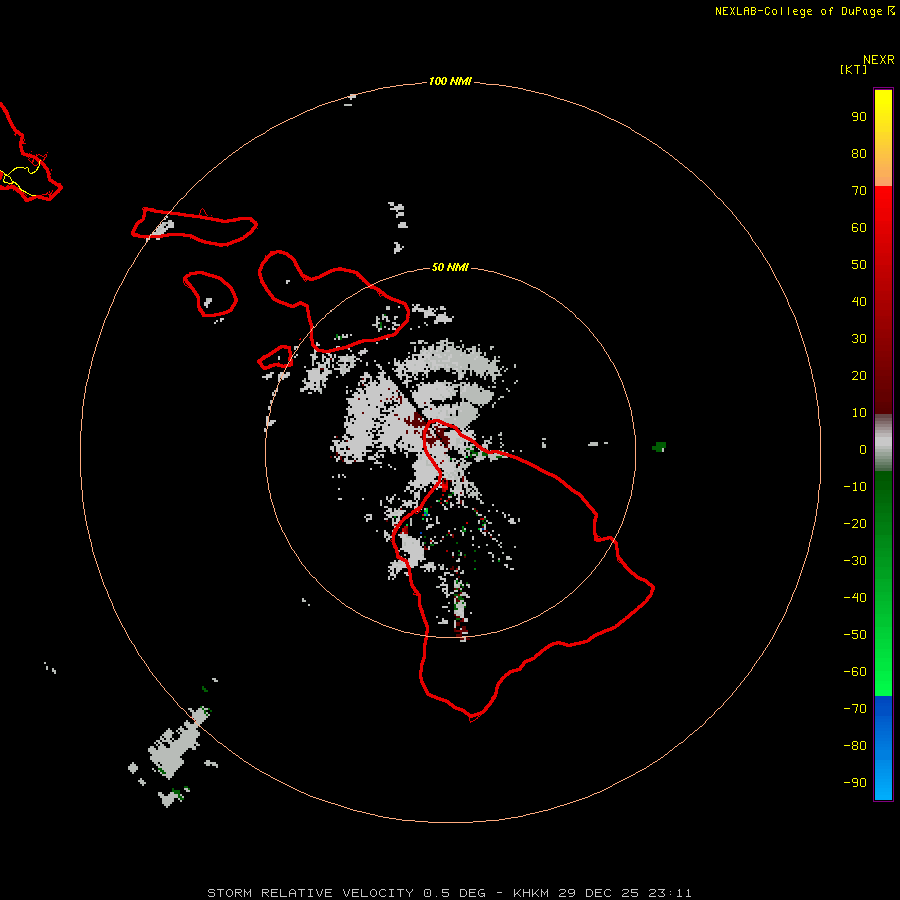Click the Molokai island outline
This screenshot has width=900, height=900.
click(x=194, y=227)
